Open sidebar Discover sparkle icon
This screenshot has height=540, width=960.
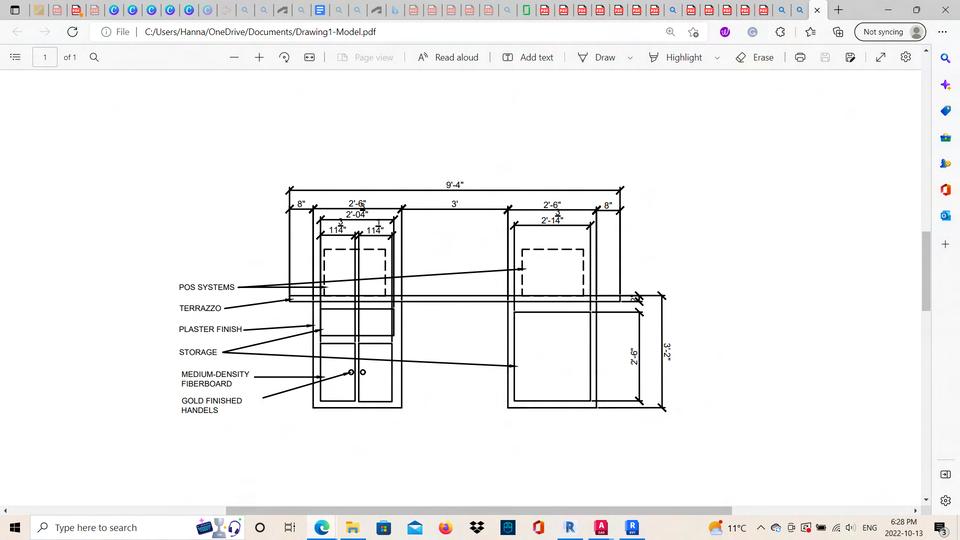[x=945, y=85]
